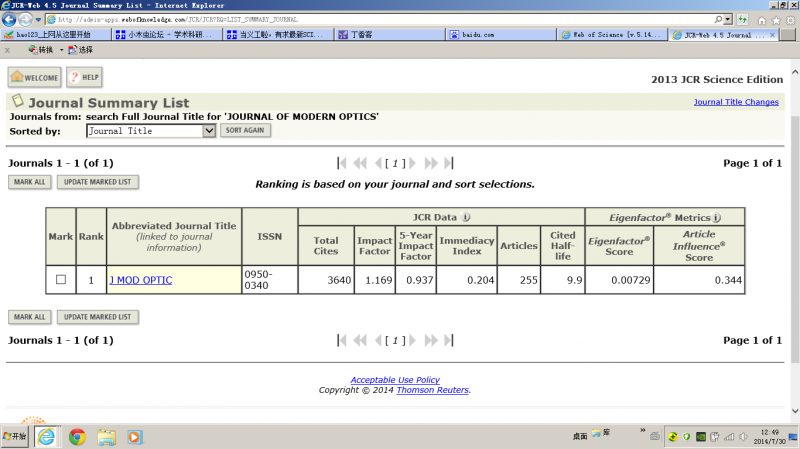
Task: Click the page scrollbar up arrow
Action: click(x=795, y=72)
